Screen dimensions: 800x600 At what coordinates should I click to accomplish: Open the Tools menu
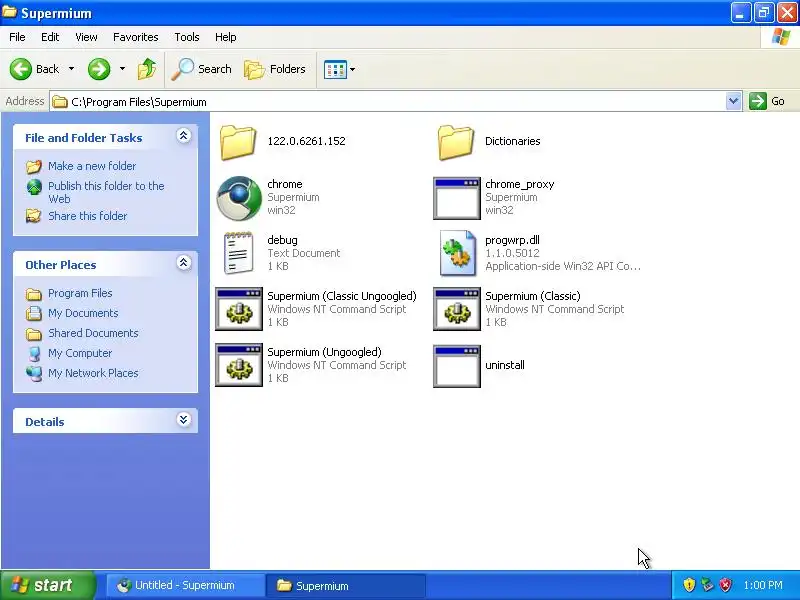187,37
